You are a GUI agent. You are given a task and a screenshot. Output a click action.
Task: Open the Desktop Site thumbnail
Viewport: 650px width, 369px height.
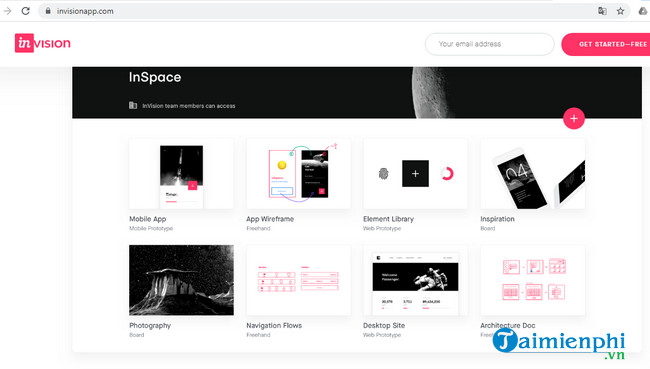click(415, 280)
